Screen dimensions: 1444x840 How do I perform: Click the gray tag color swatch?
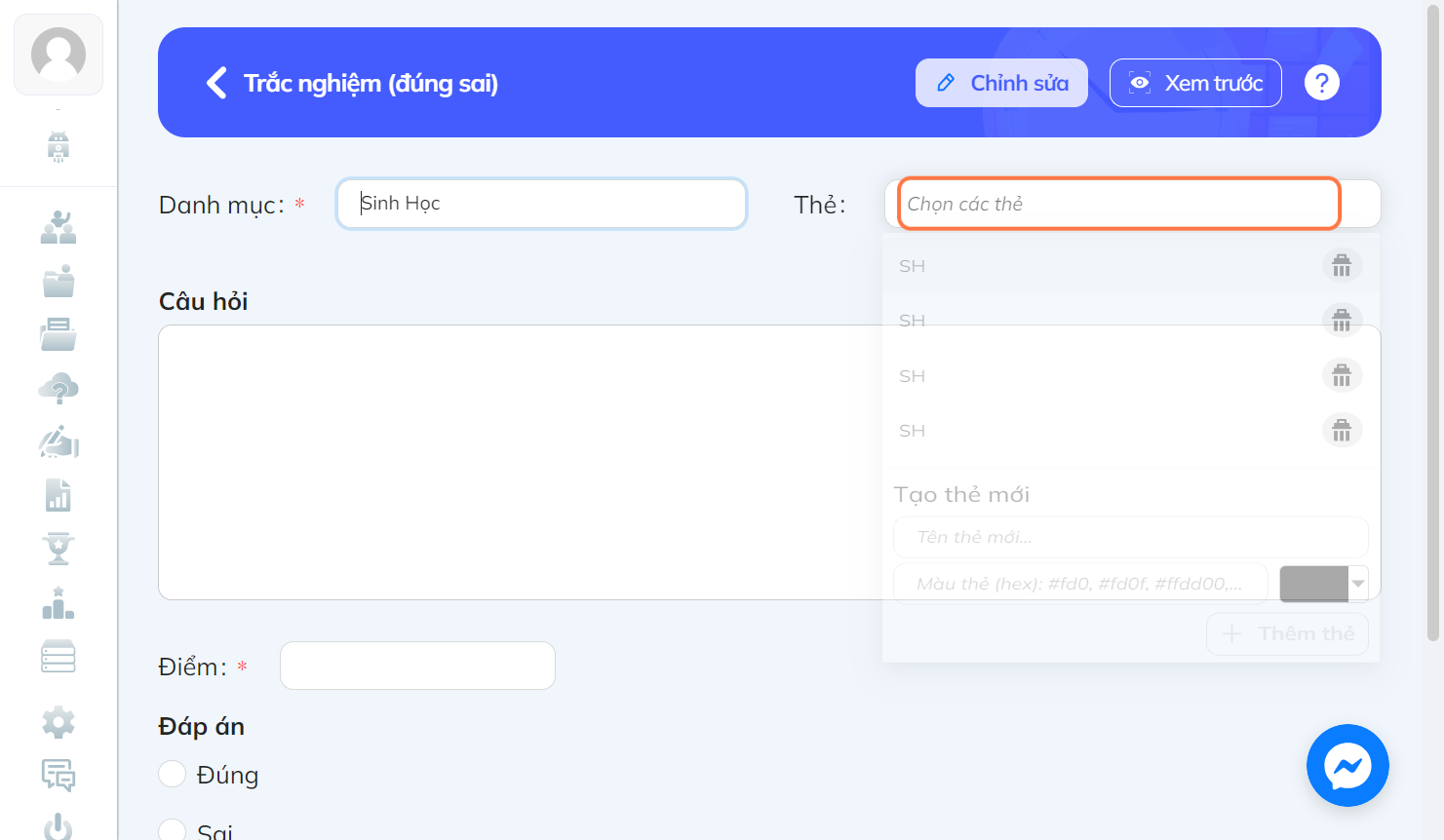[x=1313, y=584]
